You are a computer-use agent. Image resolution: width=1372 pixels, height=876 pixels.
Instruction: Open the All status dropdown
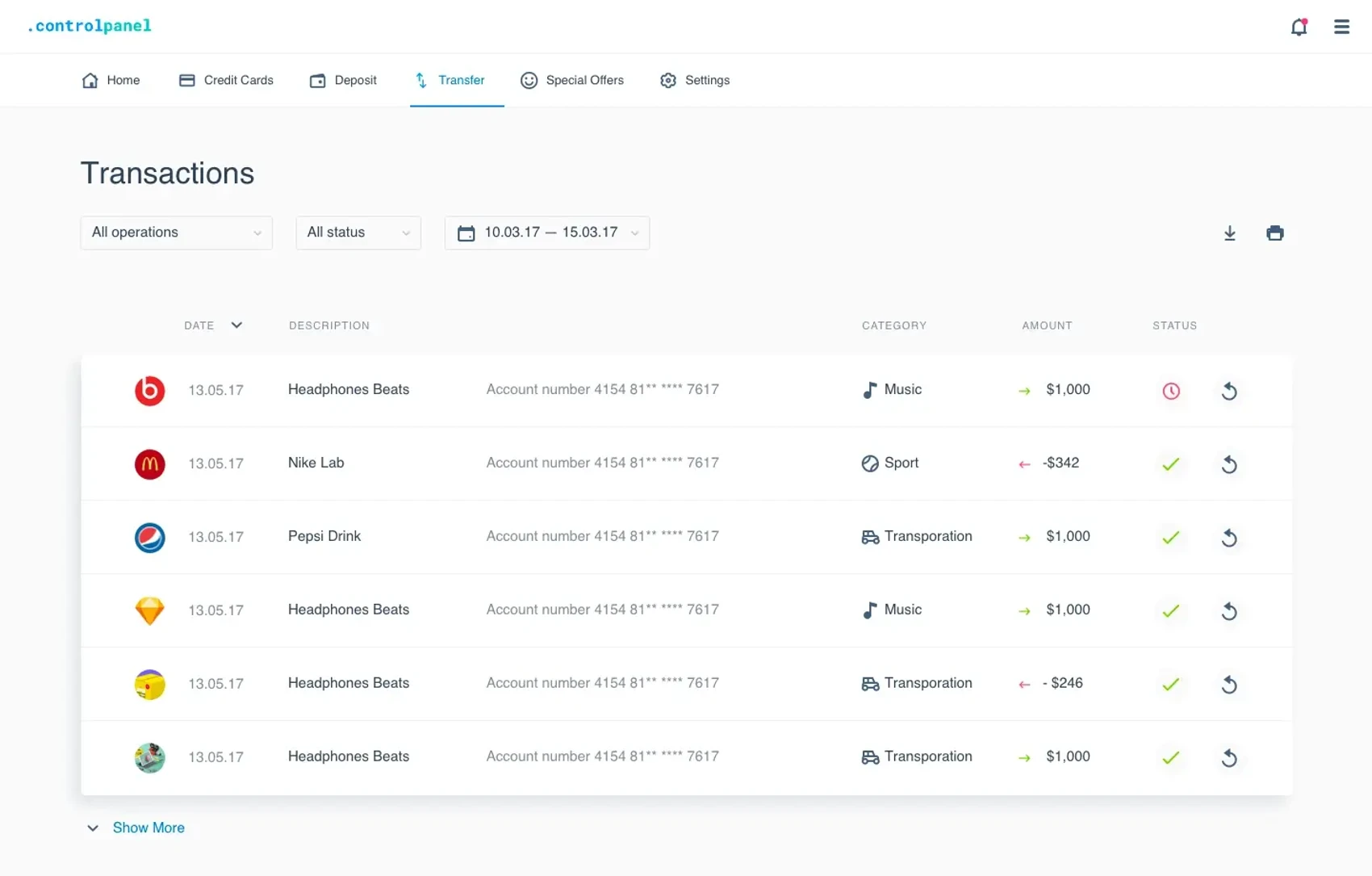[358, 233]
